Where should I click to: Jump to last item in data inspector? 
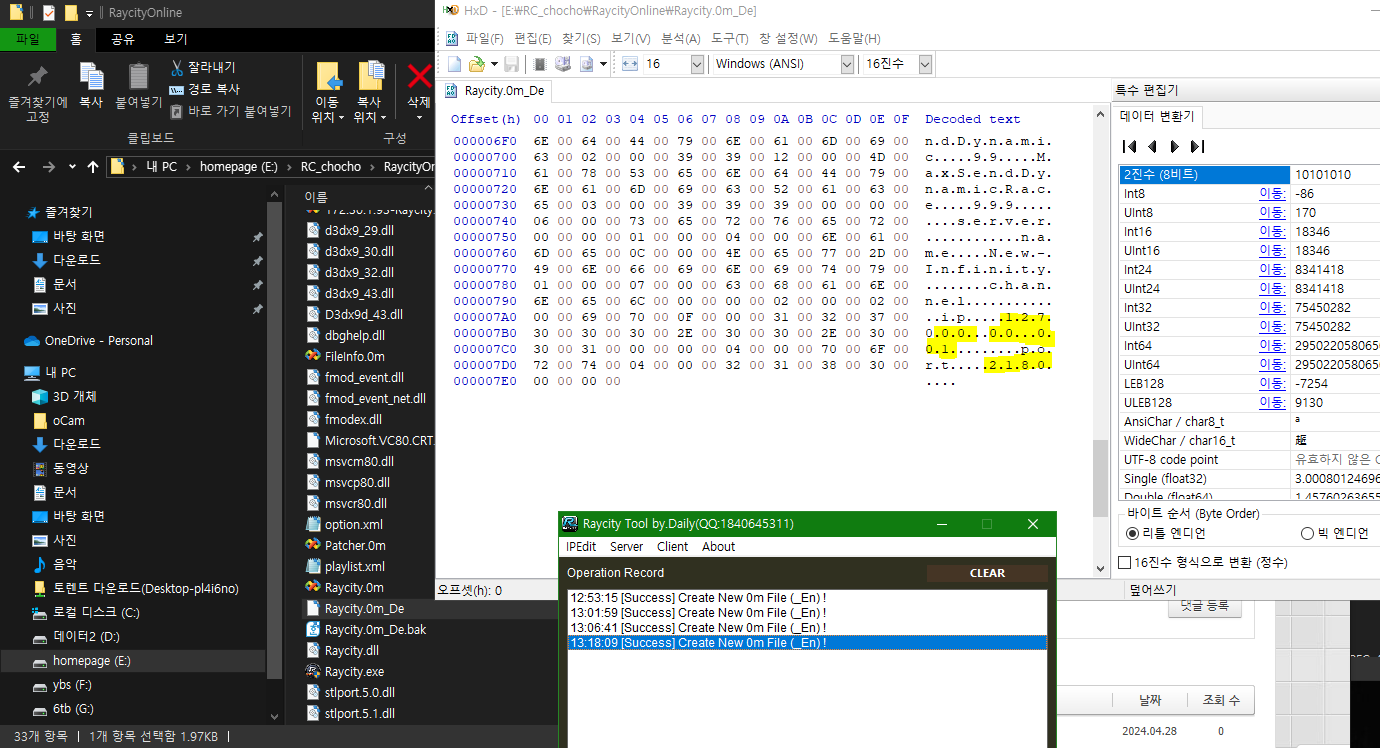click(x=1197, y=146)
